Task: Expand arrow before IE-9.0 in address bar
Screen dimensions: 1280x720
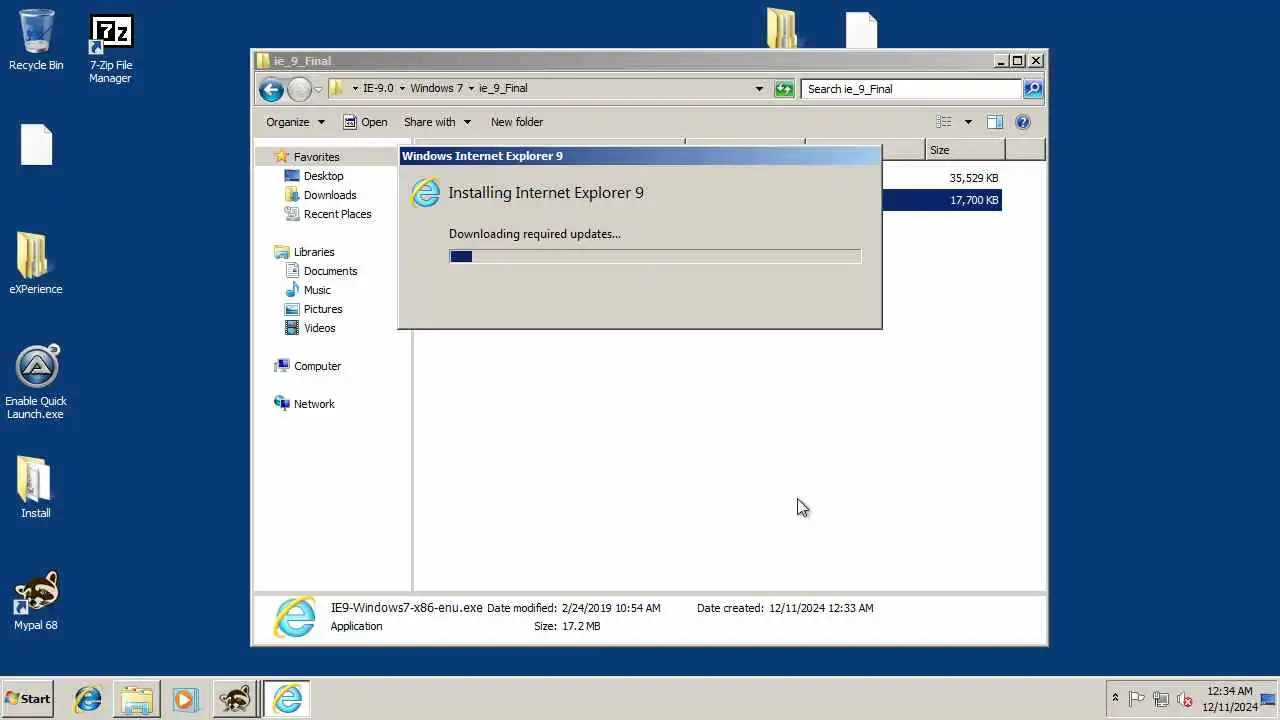Action: pos(355,89)
